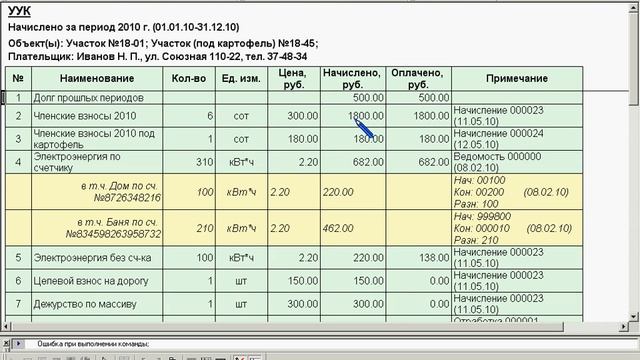Select quantity 6 in 'Членские взносы 2010' row
Screen dimensions: 640x360
click(x=189, y=116)
